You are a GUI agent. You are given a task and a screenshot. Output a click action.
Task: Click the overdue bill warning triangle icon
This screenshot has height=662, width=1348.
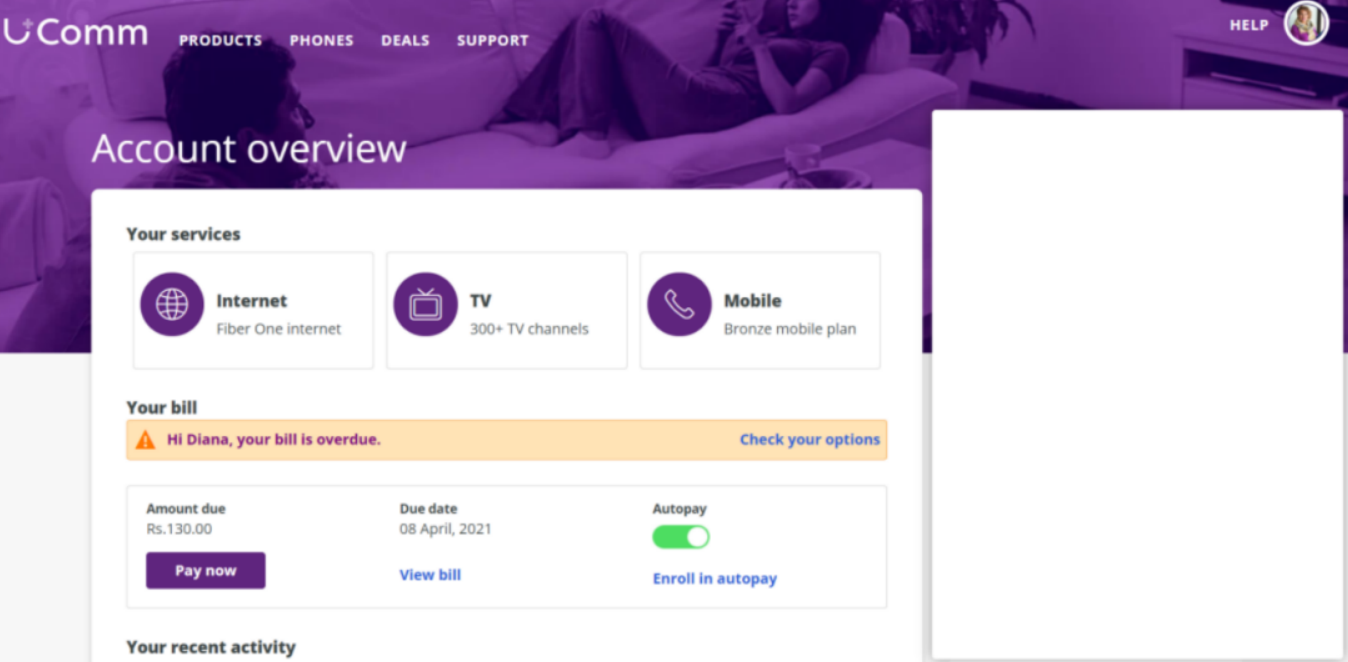point(144,439)
